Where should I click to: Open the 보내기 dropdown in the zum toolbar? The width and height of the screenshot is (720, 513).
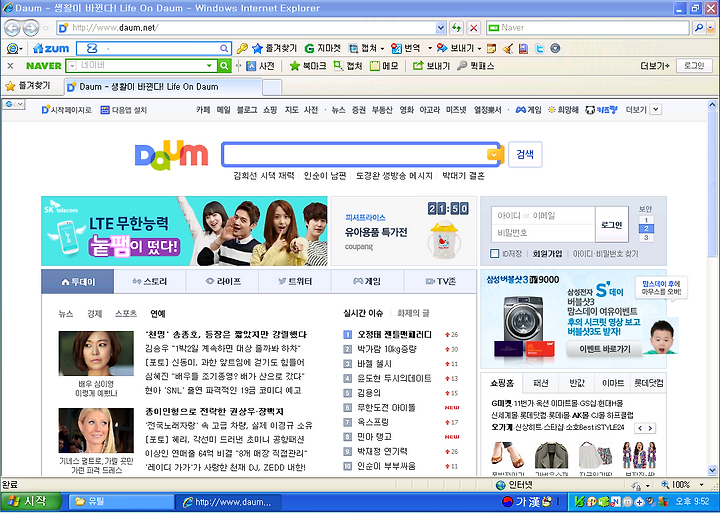(x=479, y=48)
